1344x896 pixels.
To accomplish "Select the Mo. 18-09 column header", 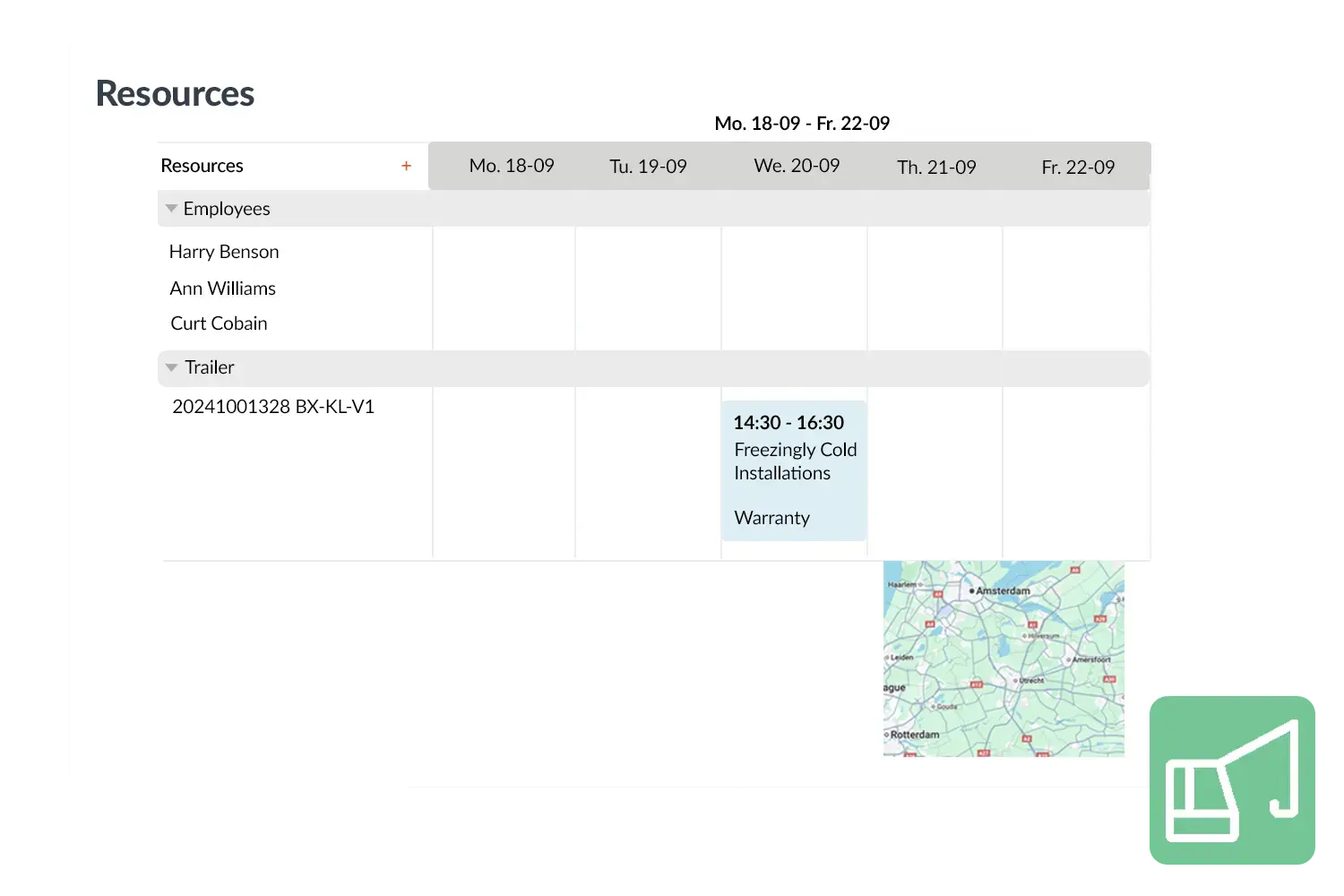I will click(511, 166).
